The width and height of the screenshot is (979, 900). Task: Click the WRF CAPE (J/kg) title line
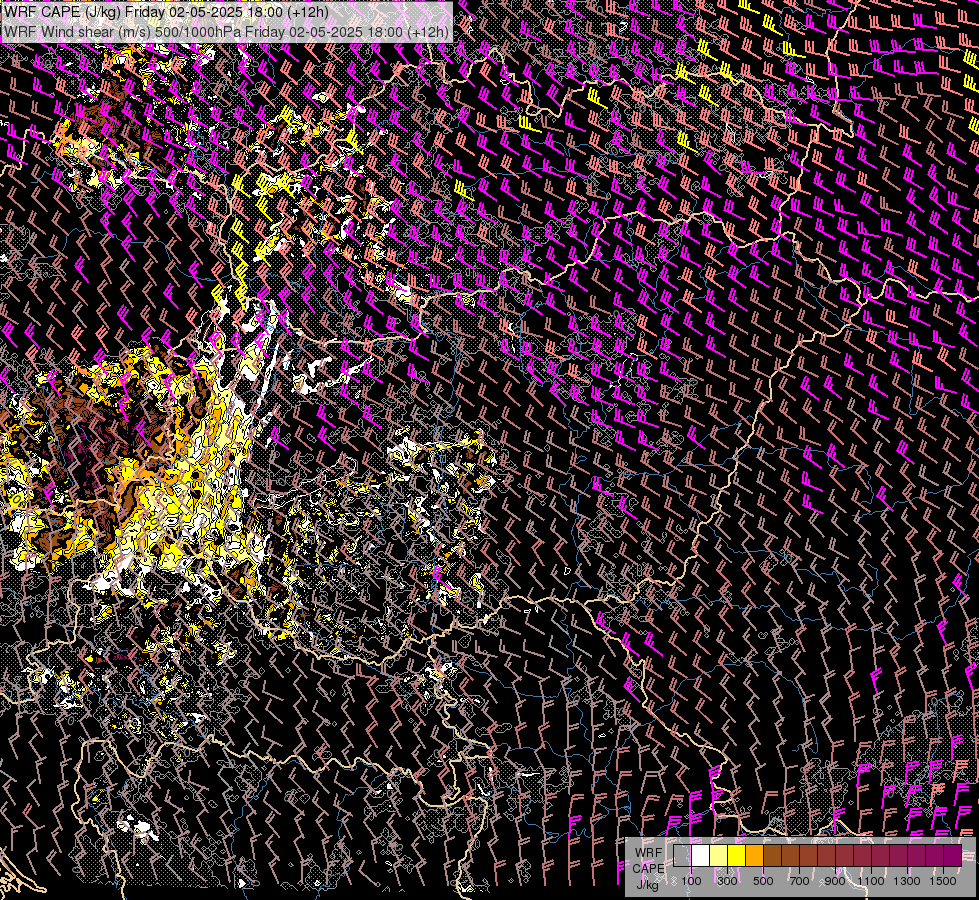166,12
